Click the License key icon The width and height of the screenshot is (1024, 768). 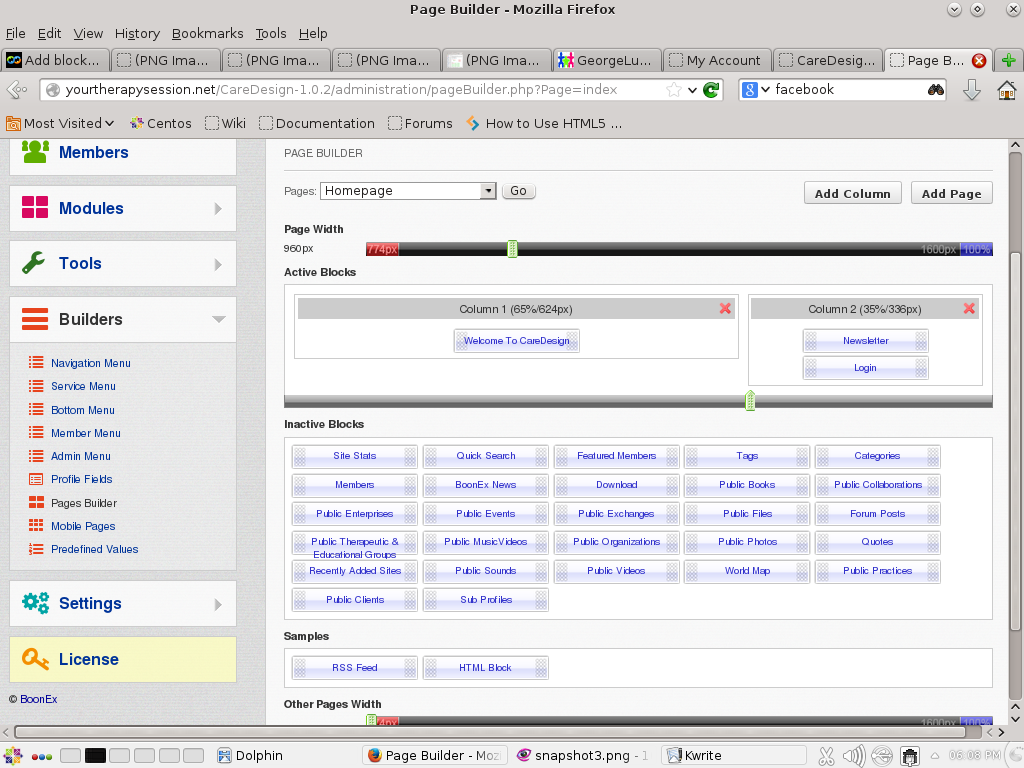pyautogui.click(x=35, y=659)
